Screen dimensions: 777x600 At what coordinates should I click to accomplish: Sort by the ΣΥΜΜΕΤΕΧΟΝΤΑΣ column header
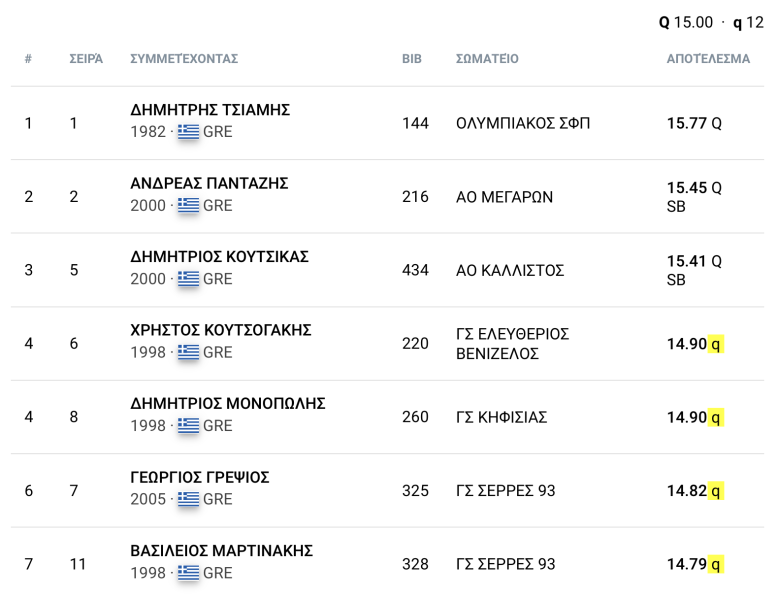(184, 59)
